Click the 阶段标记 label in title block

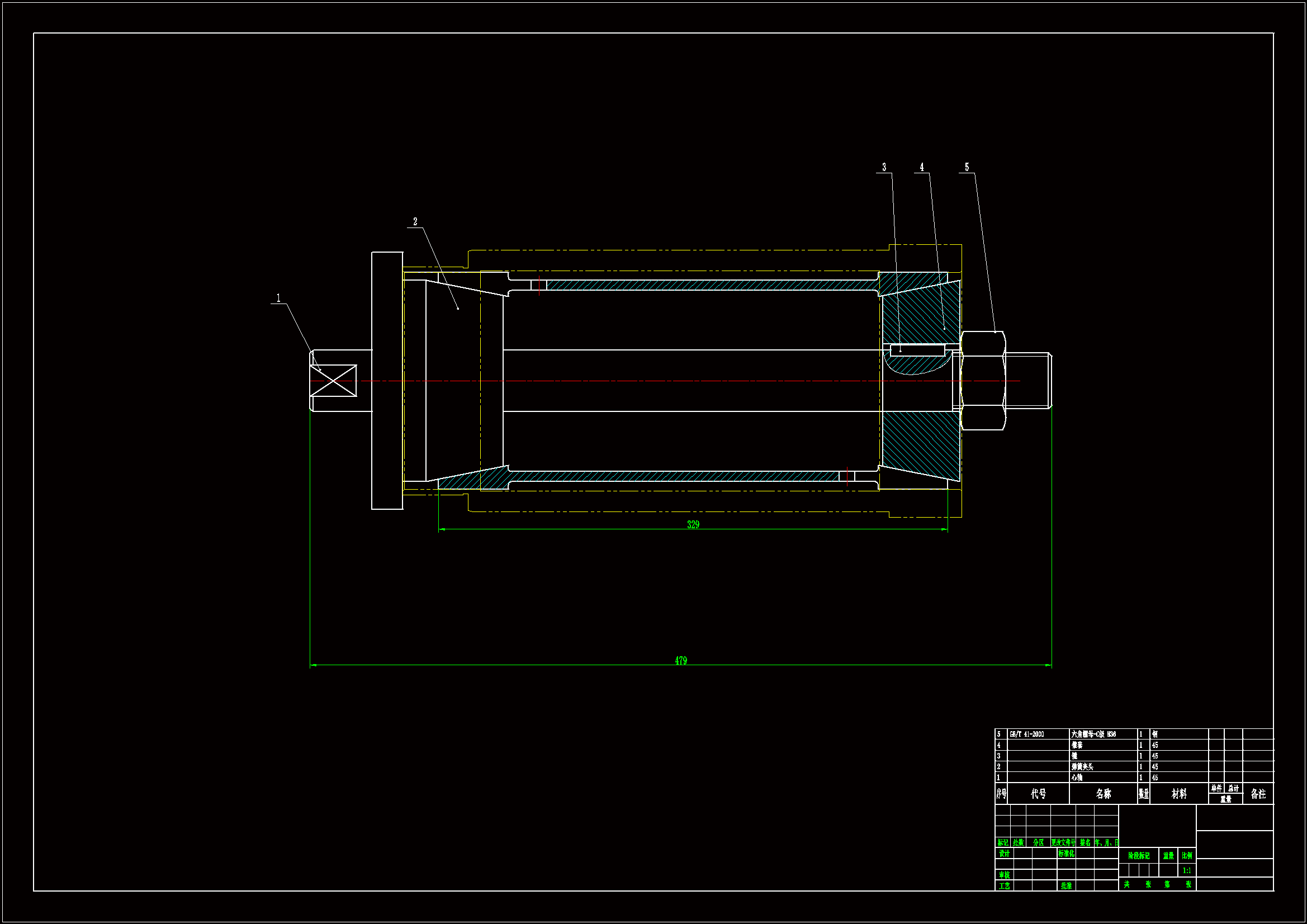(x=1139, y=855)
